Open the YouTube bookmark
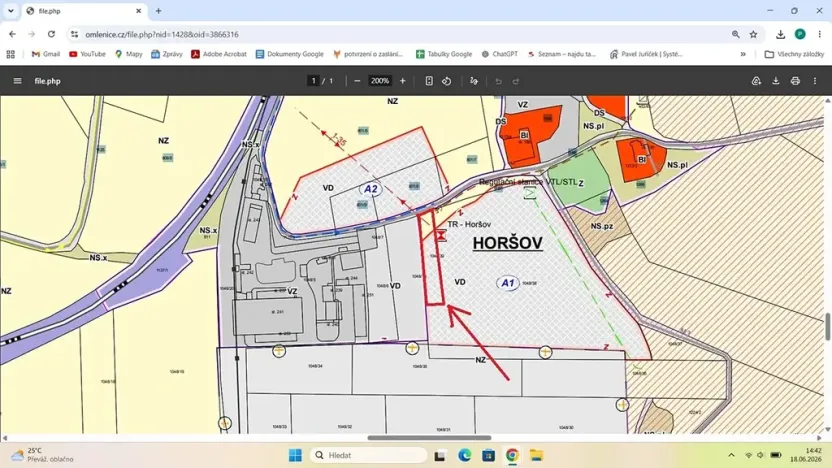The image size is (832, 468). (88, 54)
